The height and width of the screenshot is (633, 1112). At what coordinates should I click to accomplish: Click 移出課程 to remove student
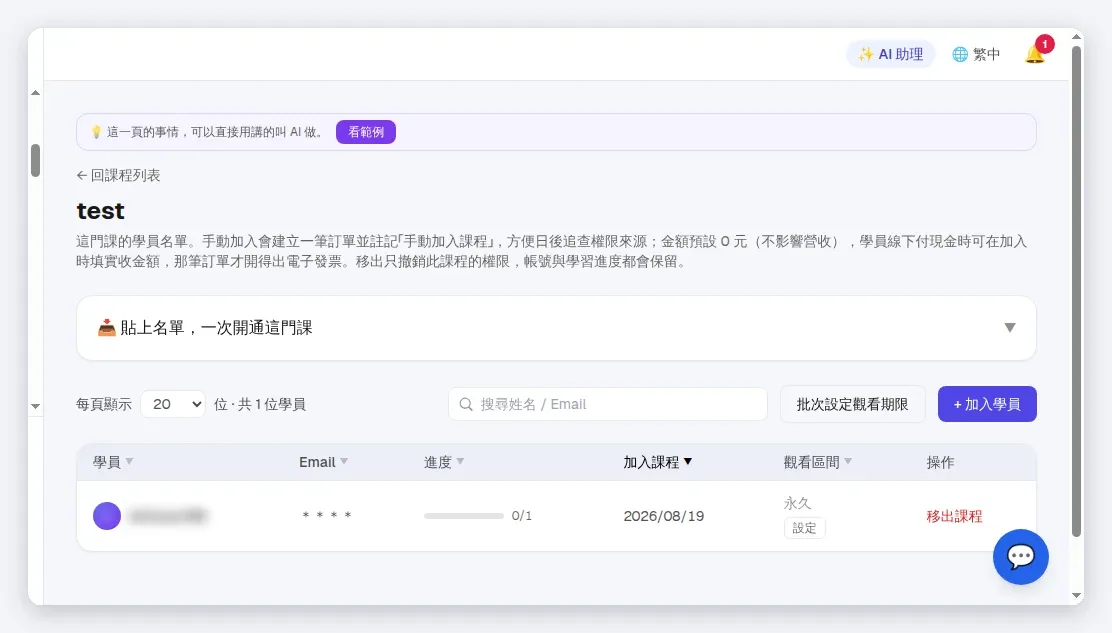954,516
